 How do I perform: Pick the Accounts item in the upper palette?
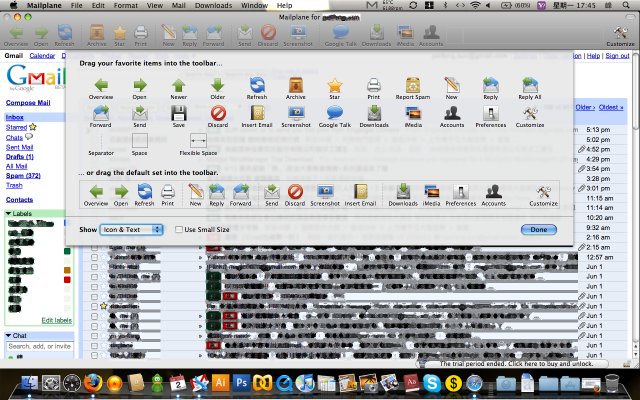452,116
